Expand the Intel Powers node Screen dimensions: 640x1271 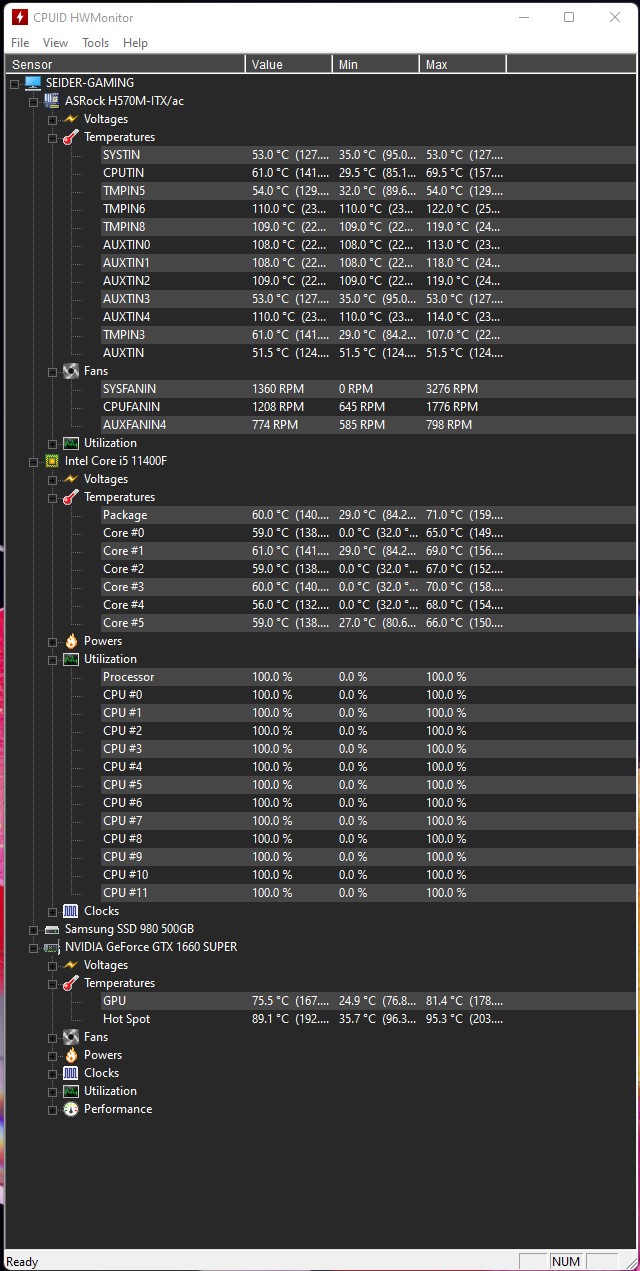pos(52,642)
